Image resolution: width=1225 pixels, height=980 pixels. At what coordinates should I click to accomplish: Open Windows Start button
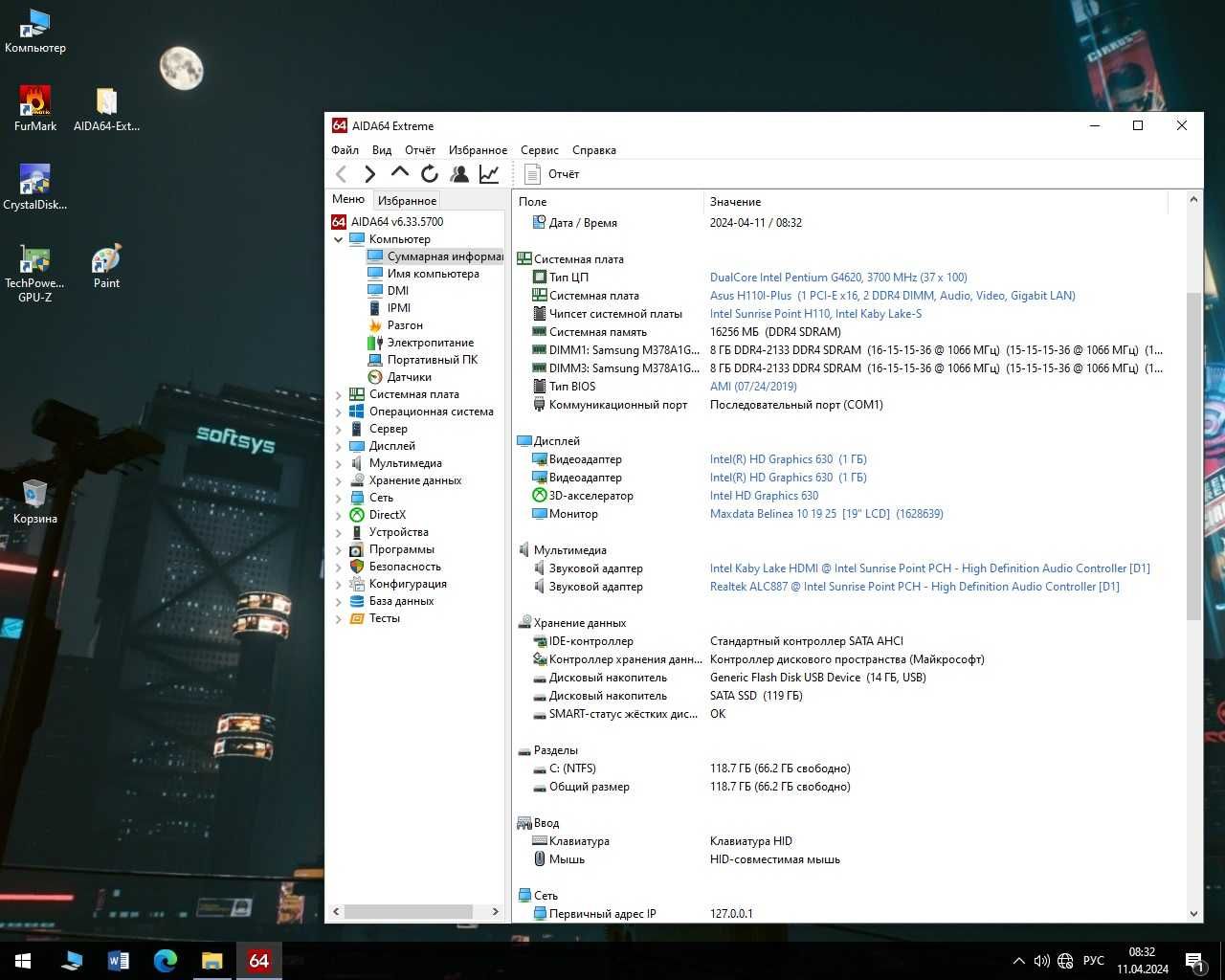pyautogui.click(x=23, y=961)
